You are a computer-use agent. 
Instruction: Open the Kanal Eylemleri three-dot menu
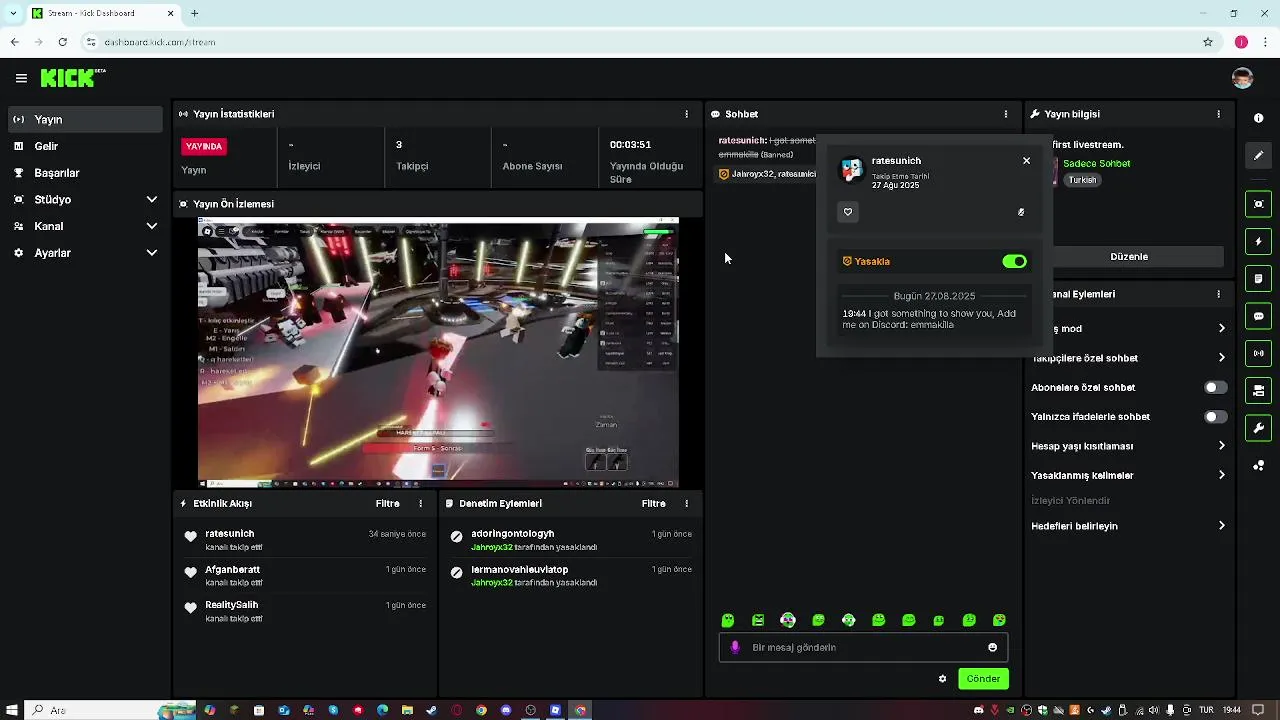pos(1218,294)
